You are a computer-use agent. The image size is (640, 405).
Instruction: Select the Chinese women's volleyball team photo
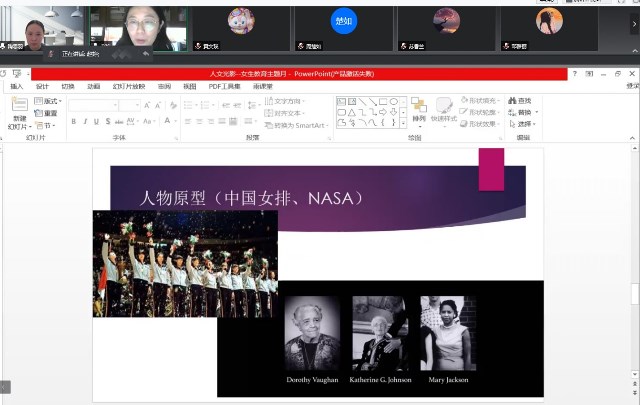185,263
